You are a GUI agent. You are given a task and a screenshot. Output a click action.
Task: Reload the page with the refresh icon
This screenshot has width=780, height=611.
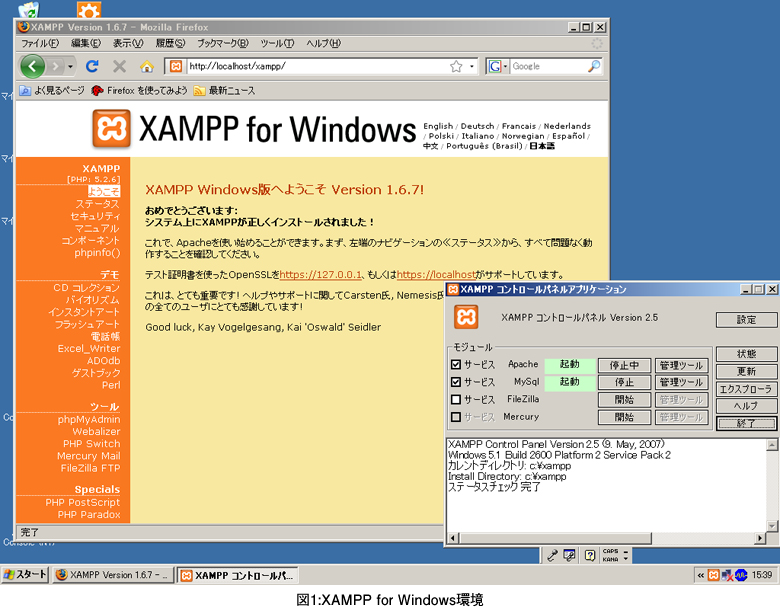(92, 66)
